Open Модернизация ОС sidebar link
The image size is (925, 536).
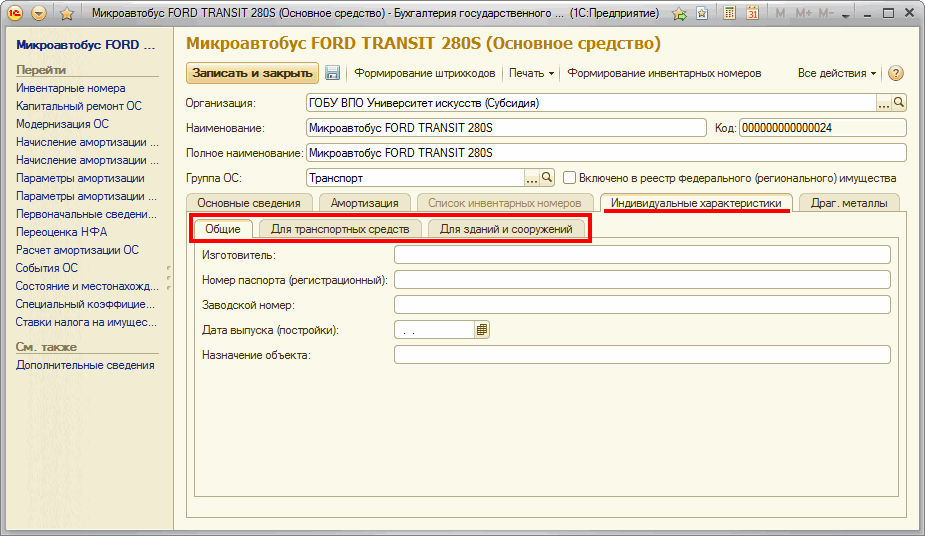click(x=63, y=124)
